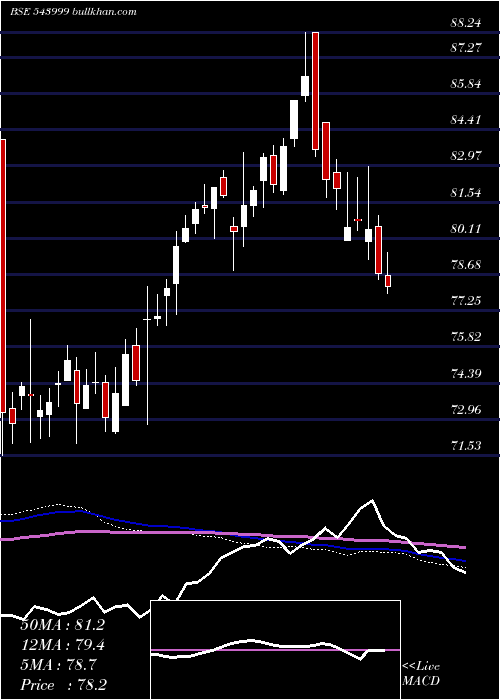Click the 80.11 price level label
Screen dimensions: 500x700
(x=466, y=229)
